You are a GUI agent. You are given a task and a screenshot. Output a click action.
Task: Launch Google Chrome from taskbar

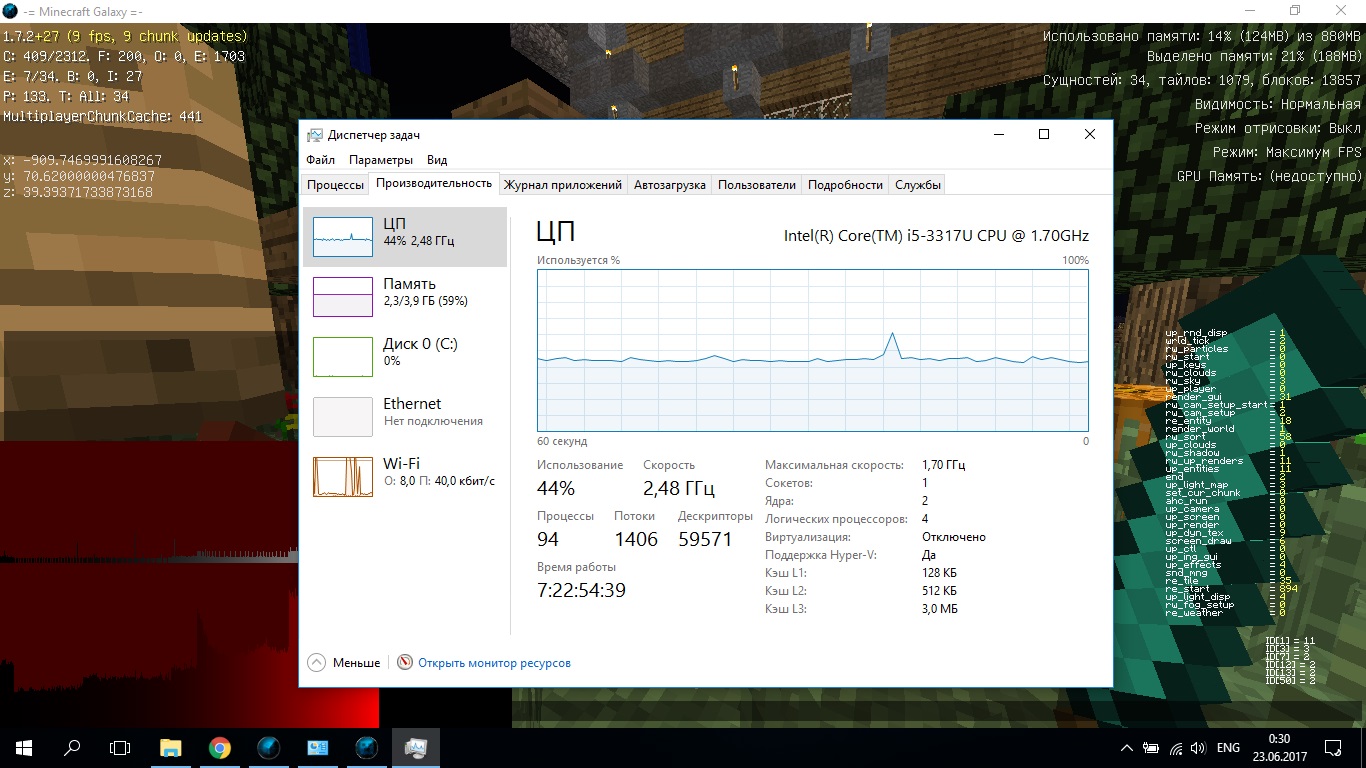point(220,747)
